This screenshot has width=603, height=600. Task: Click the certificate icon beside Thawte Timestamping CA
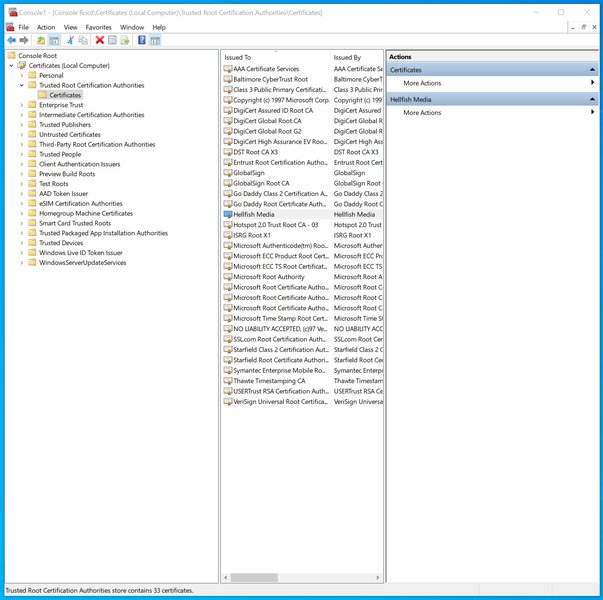click(228, 381)
